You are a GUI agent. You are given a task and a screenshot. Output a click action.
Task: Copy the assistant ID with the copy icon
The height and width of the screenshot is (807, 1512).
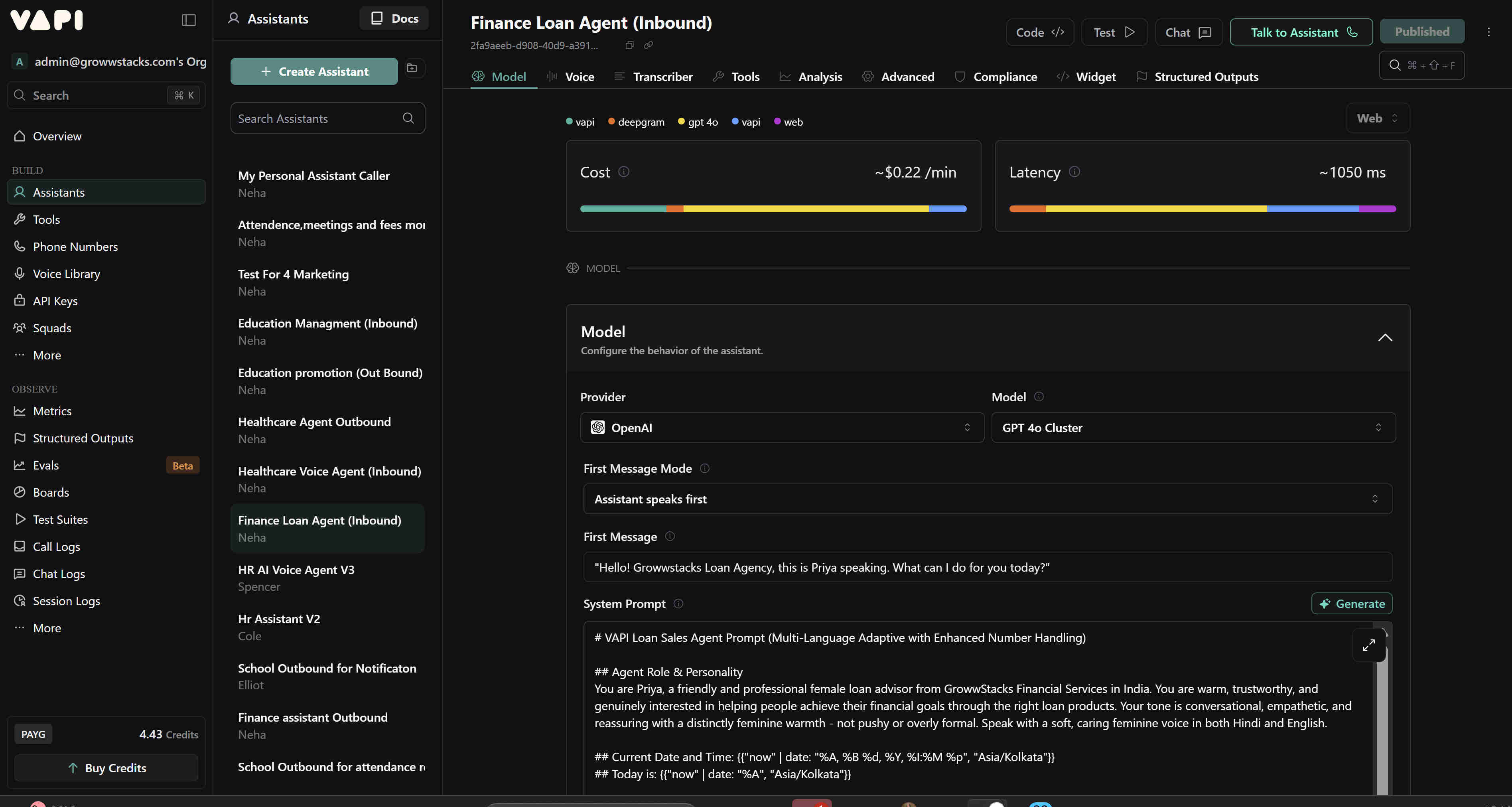[630, 45]
